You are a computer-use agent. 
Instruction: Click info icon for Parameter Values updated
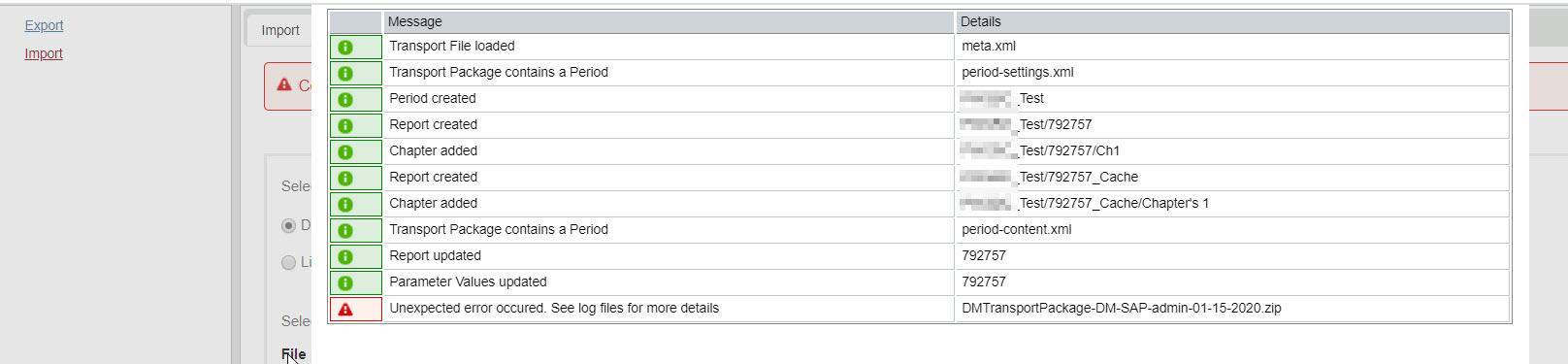(345, 282)
